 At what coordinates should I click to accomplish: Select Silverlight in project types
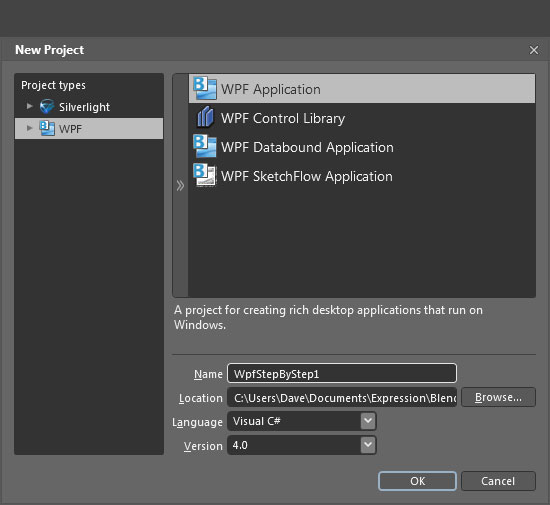point(84,107)
